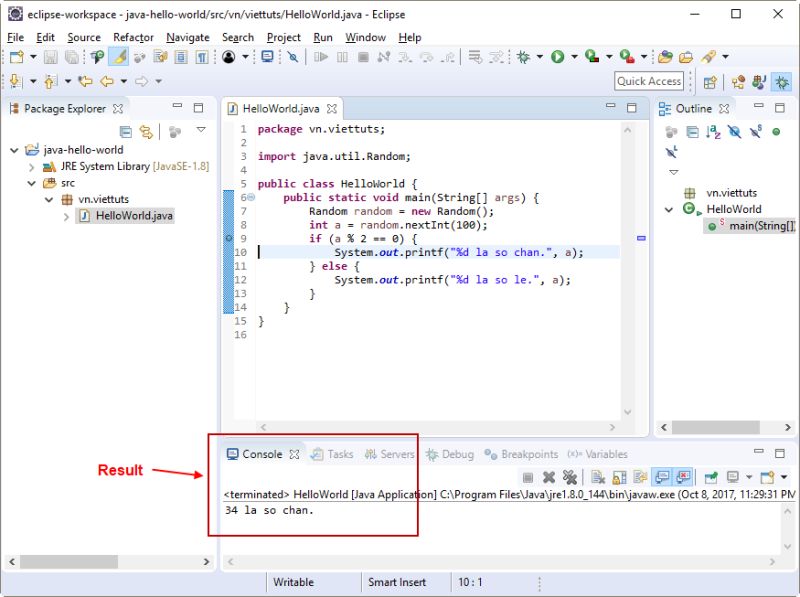Collapse the src folder node

click(x=32, y=183)
